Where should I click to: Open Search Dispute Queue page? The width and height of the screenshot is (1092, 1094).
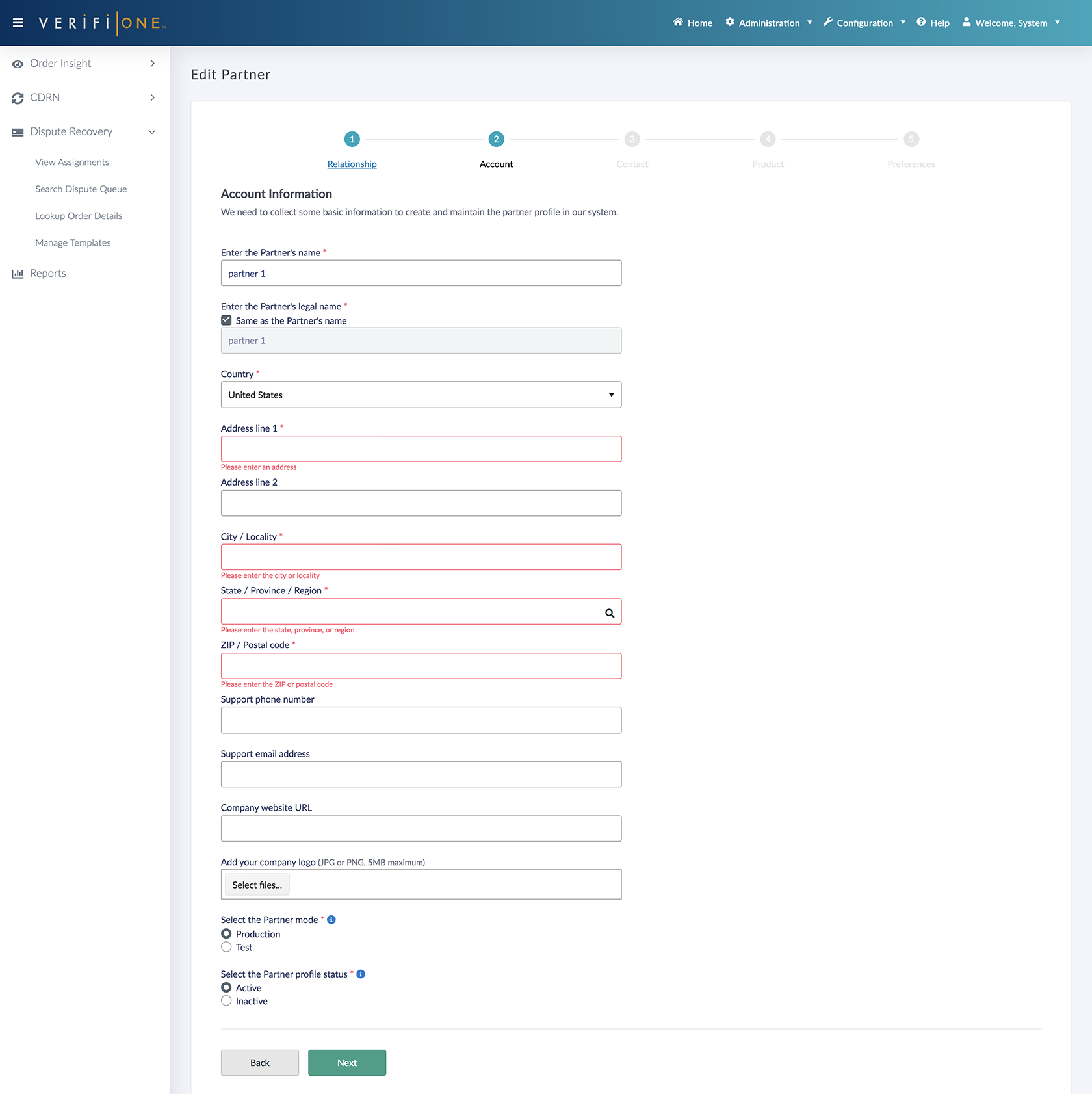tap(81, 189)
